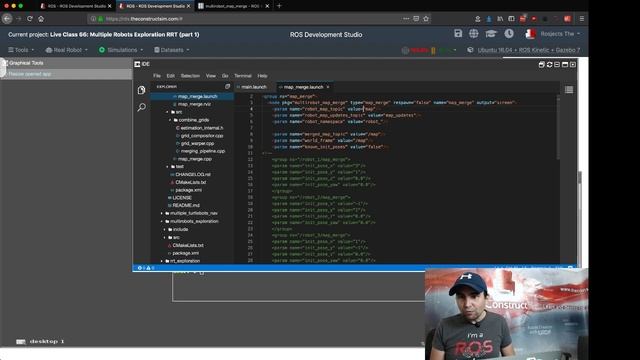Image resolution: width=640 pixels, height=360 pixels.
Task: Close the map_merge.launch editor tab
Action: tap(328, 87)
